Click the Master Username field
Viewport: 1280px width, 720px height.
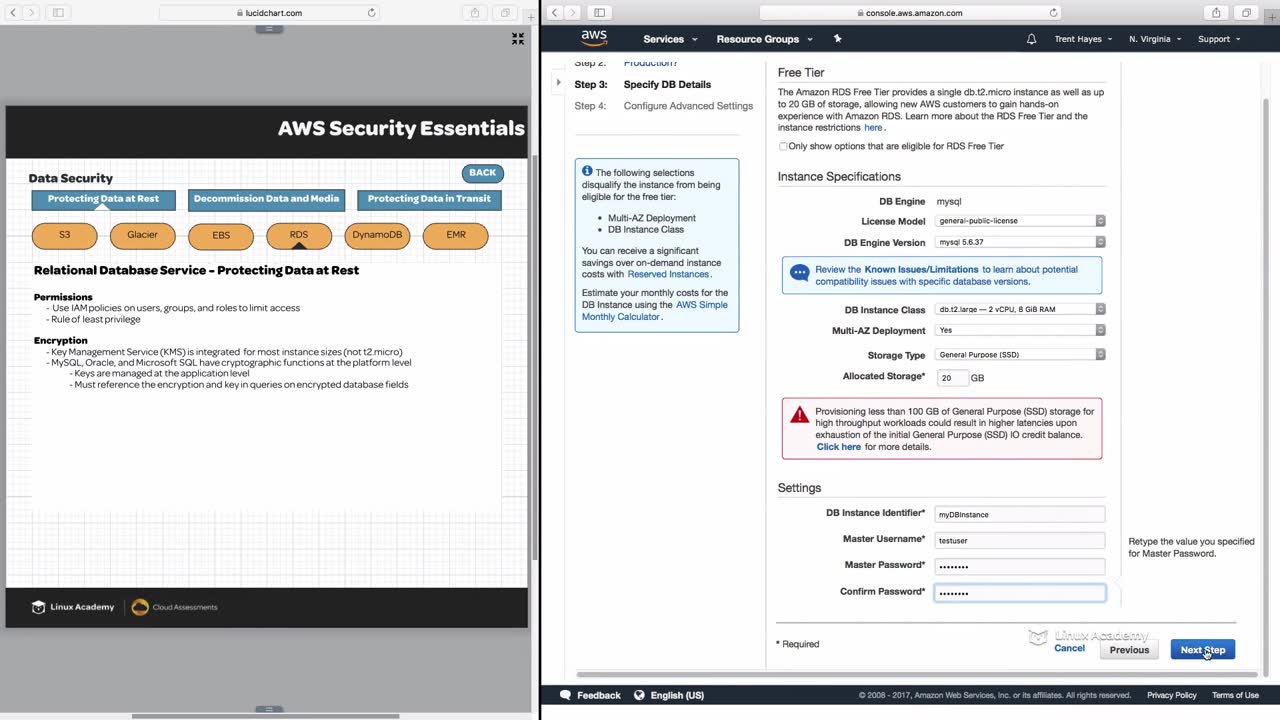click(1020, 540)
